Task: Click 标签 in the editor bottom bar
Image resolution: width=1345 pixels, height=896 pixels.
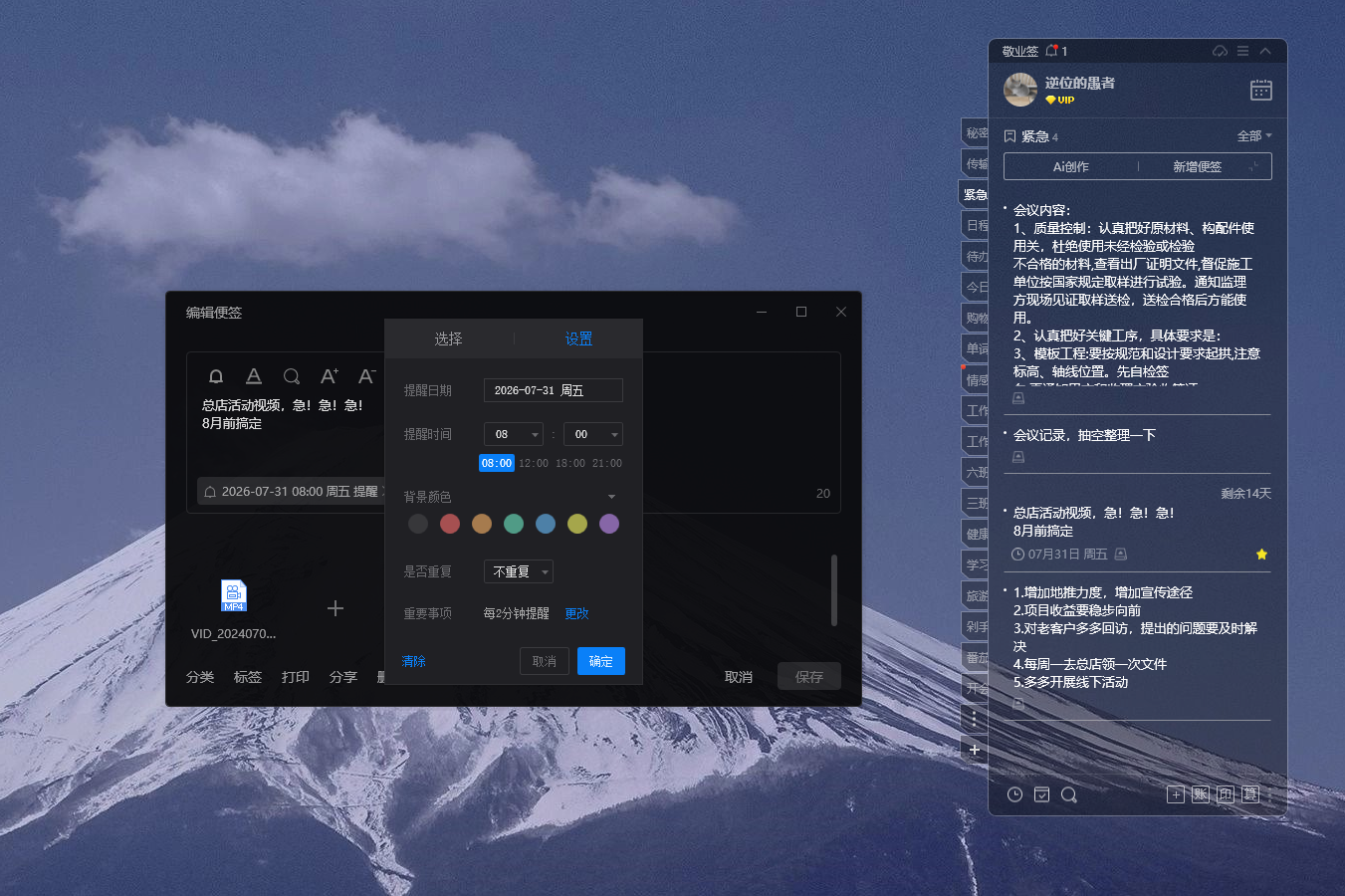Action: coord(248,677)
